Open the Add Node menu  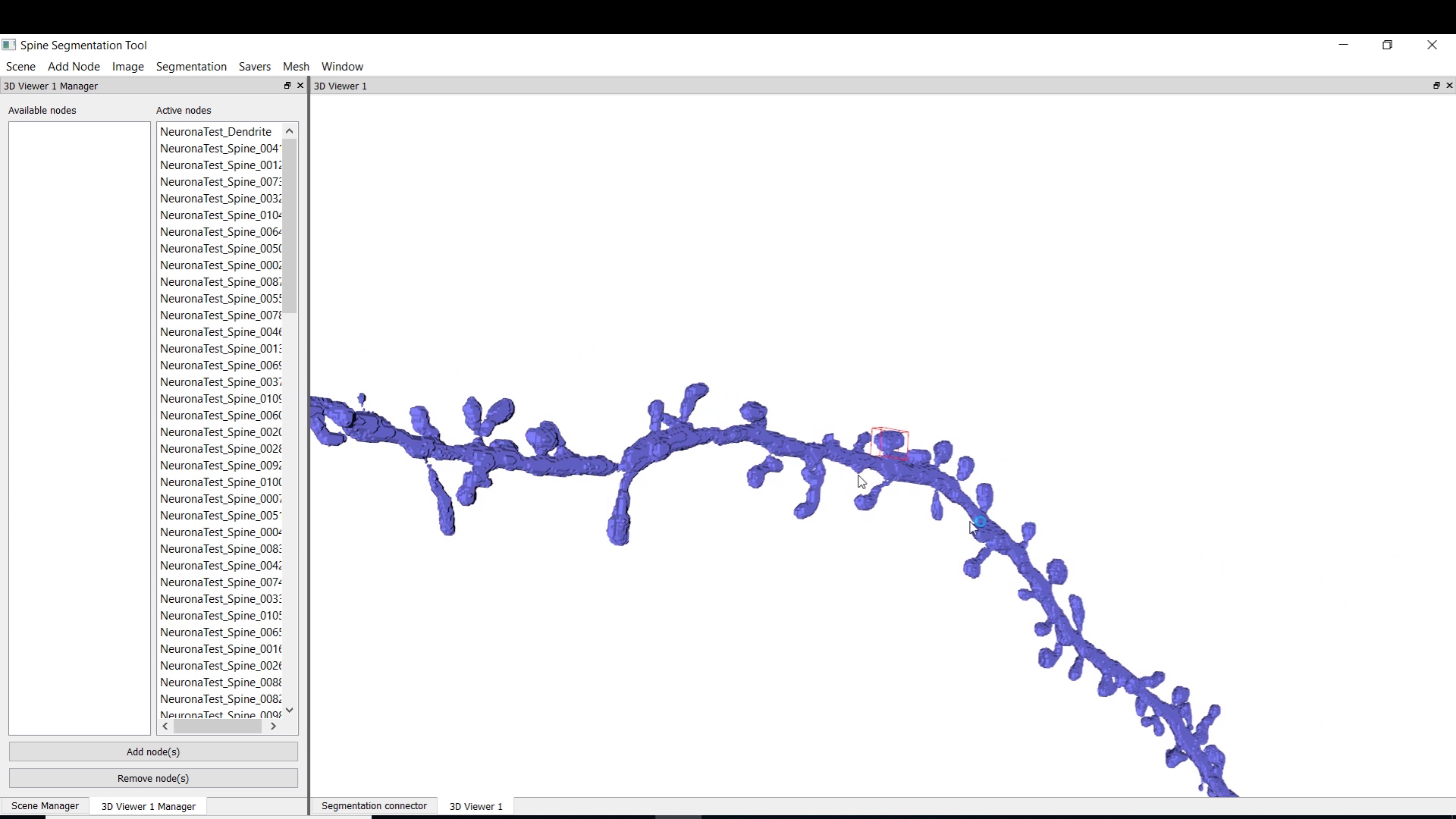tap(74, 67)
